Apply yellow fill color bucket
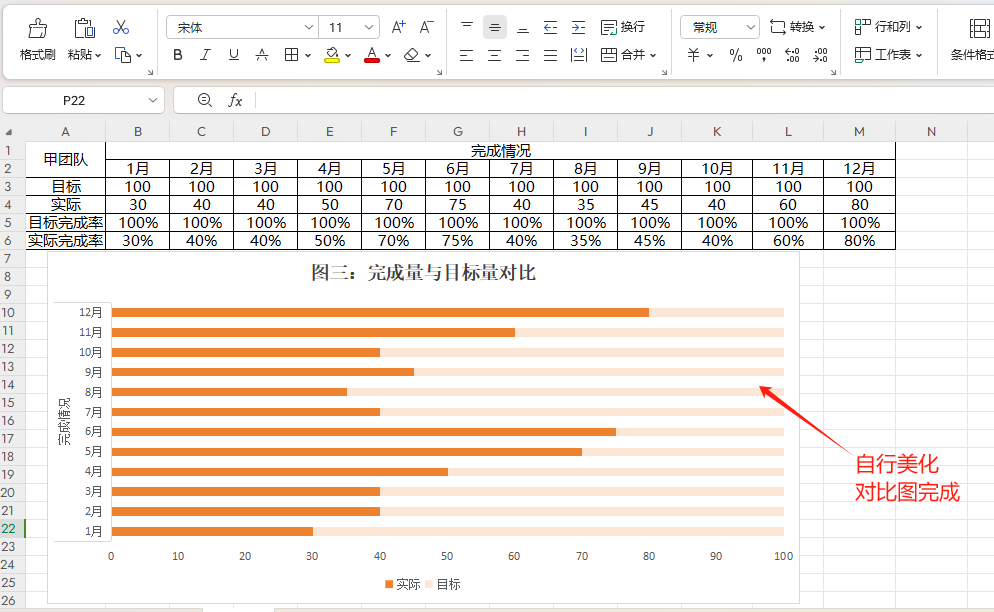994x612 pixels. 332,55
